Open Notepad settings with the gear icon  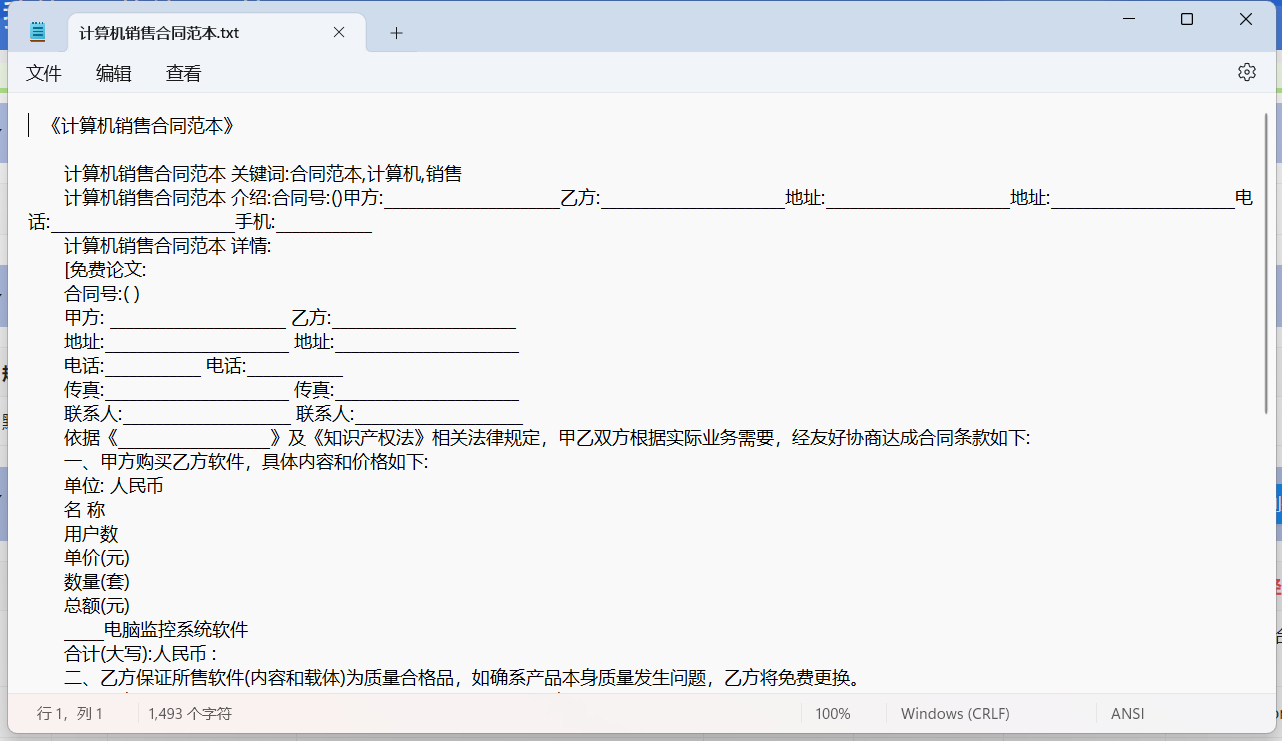tap(1246, 71)
